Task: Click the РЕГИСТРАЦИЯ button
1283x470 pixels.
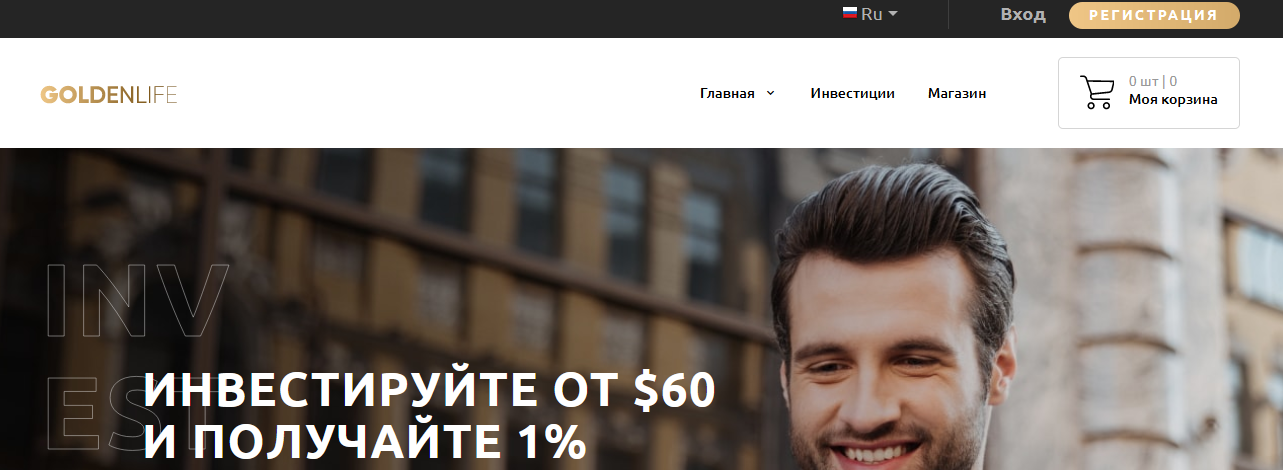Action: [1154, 15]
